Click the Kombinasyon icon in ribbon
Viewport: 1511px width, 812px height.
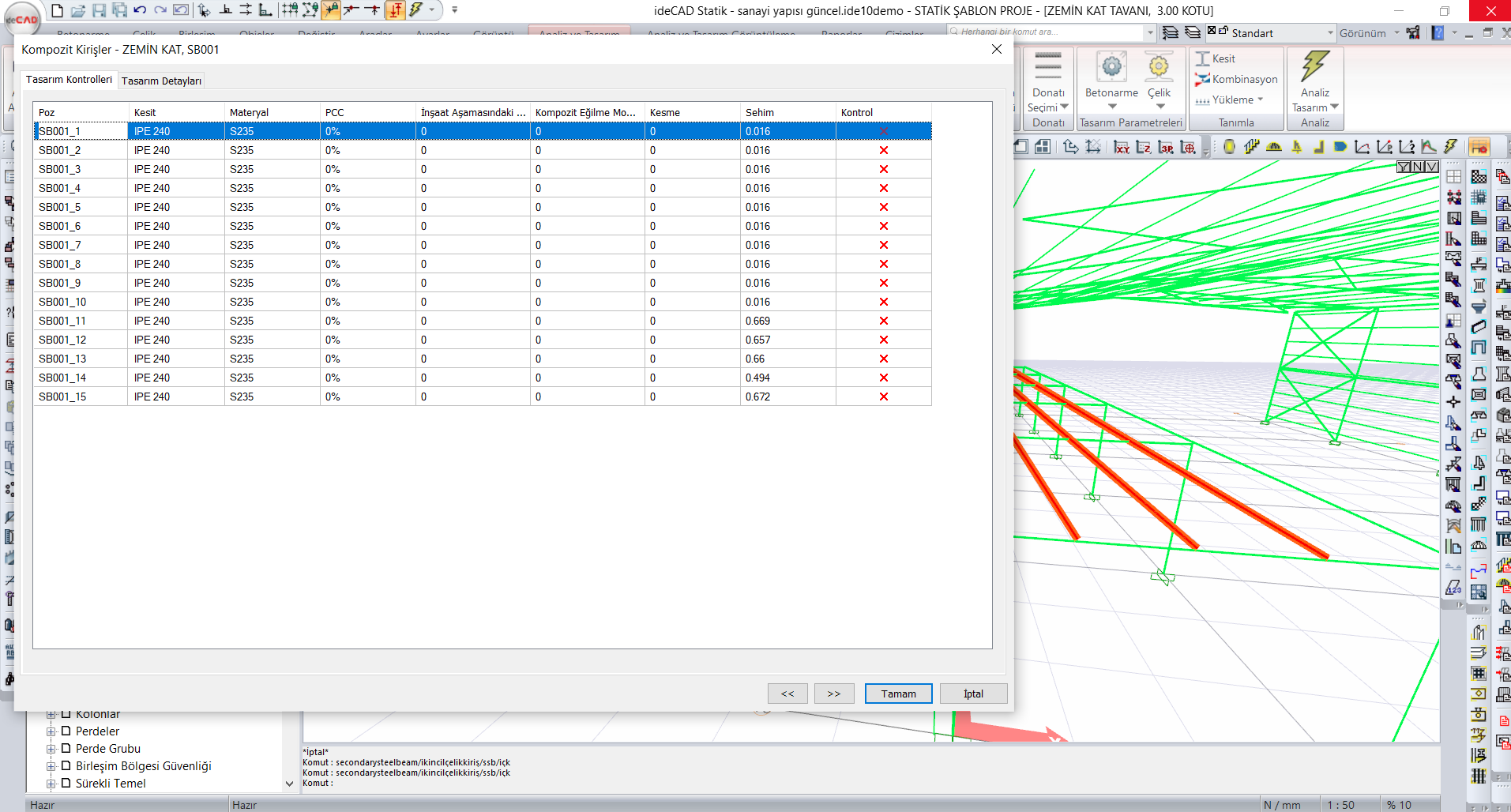pos(1203,79)
